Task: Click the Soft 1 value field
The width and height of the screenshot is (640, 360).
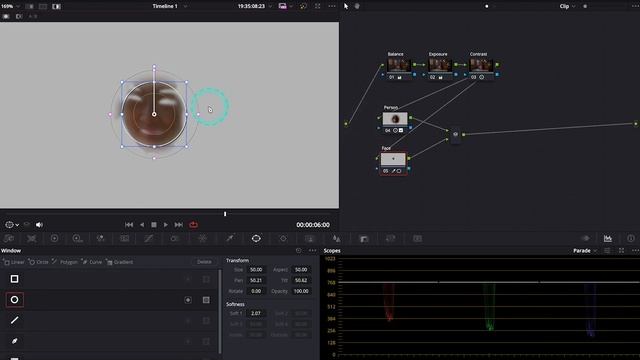Action: [256, 313]
